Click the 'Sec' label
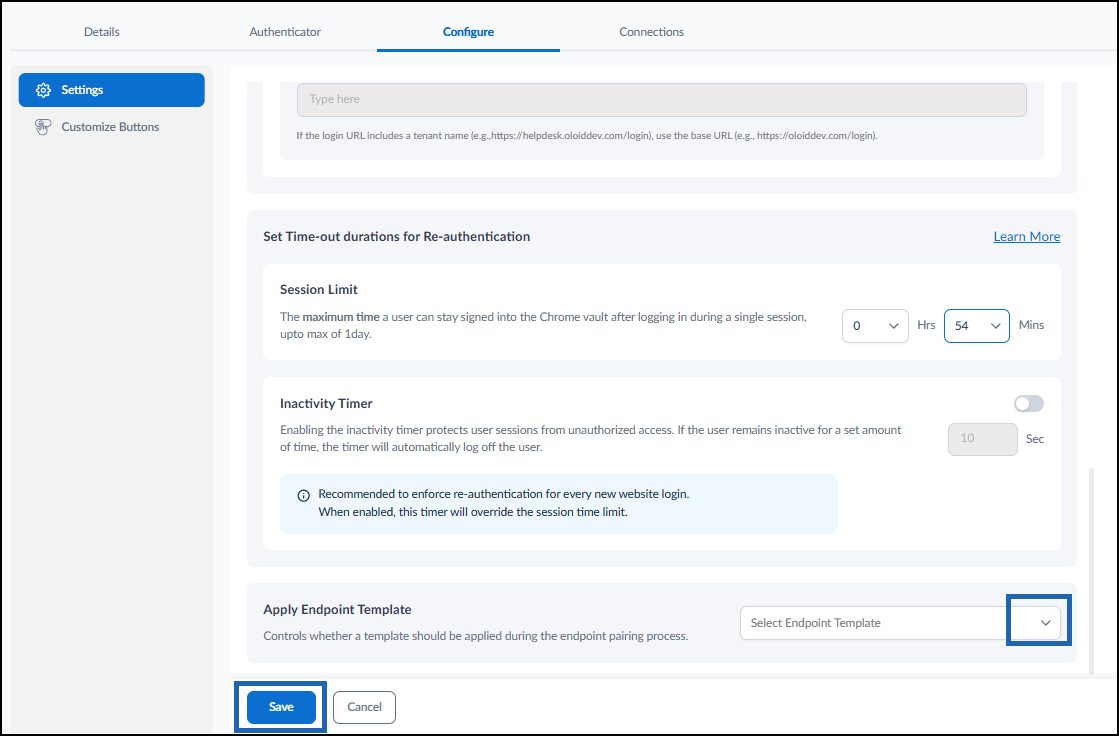Image resolution: width=1119 pixels, height=736 pixels. coord(1035,439)
